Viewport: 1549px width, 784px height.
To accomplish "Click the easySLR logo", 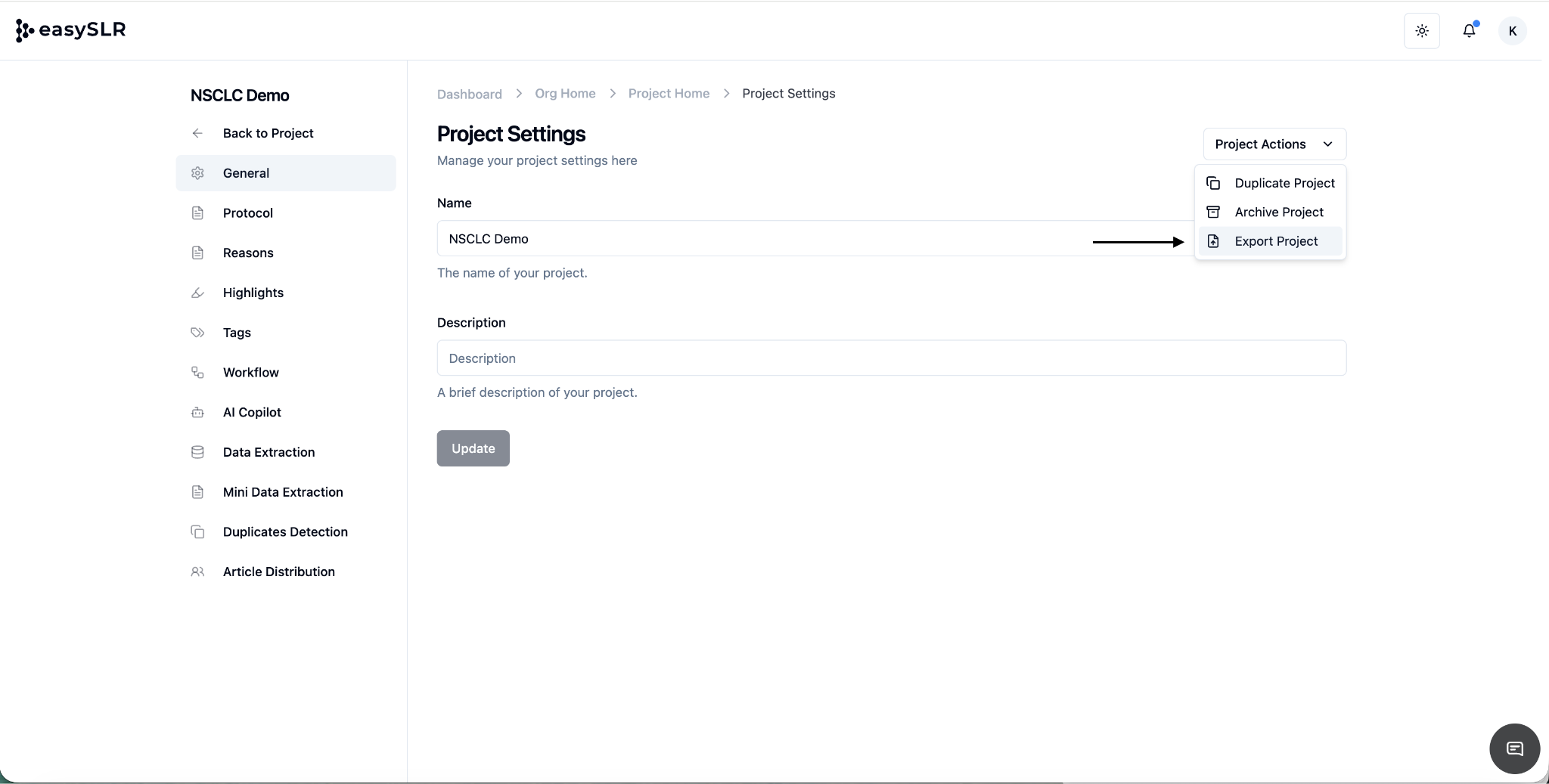I will 71,30.
